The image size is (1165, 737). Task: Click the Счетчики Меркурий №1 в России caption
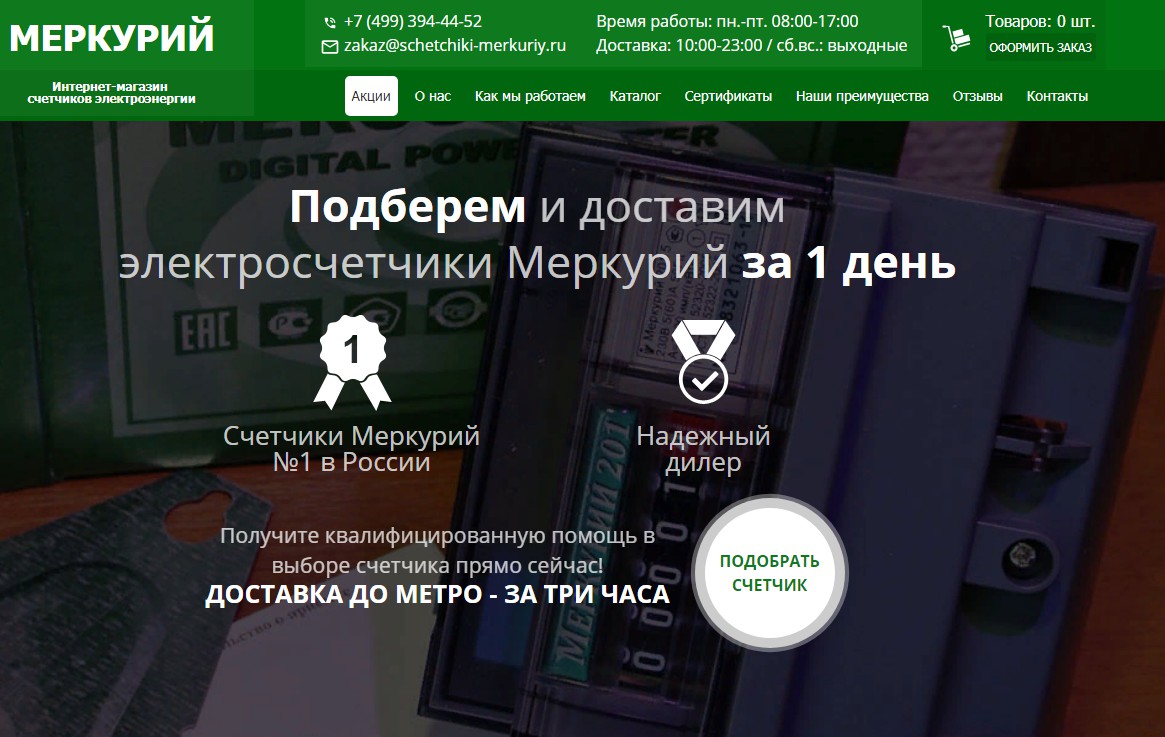(x=351, y=449)
